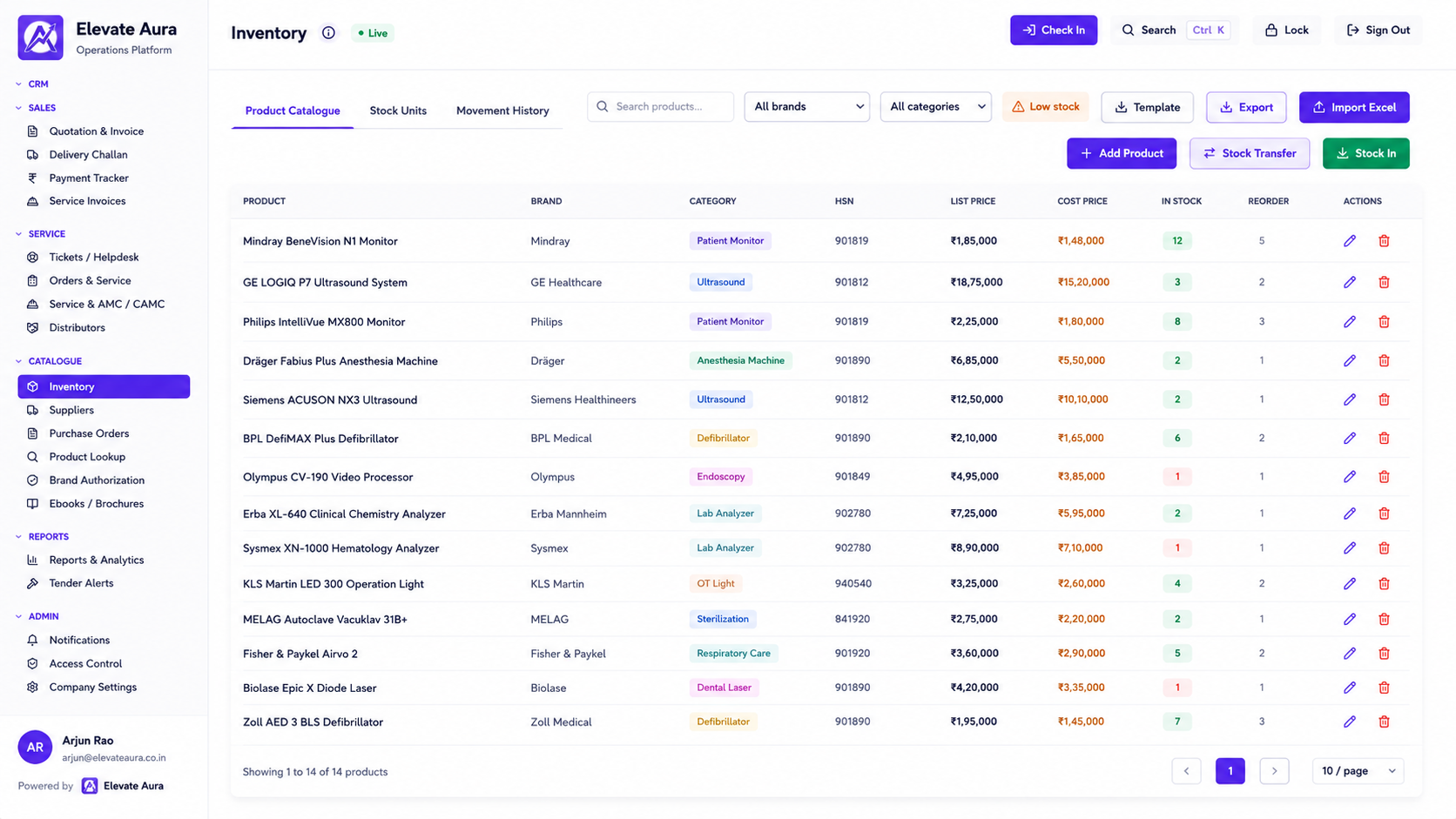Edit the Mindray BeneVision N1 Monitor row
This screenshot has width=1456, height=819.
pos(1349,241)
